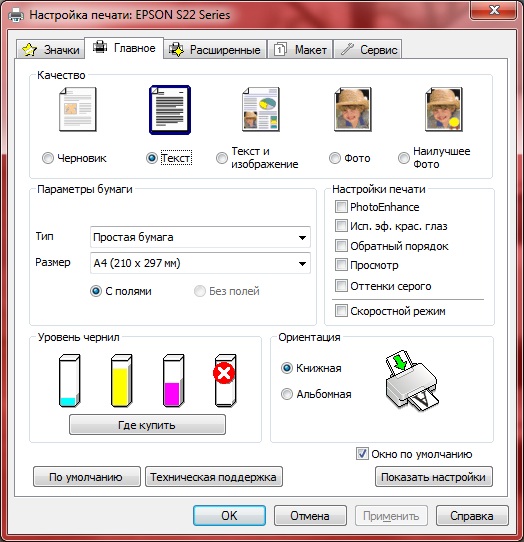Open Техническая поддержка
The width and height of the screenshot is (524, 542).
214,477
